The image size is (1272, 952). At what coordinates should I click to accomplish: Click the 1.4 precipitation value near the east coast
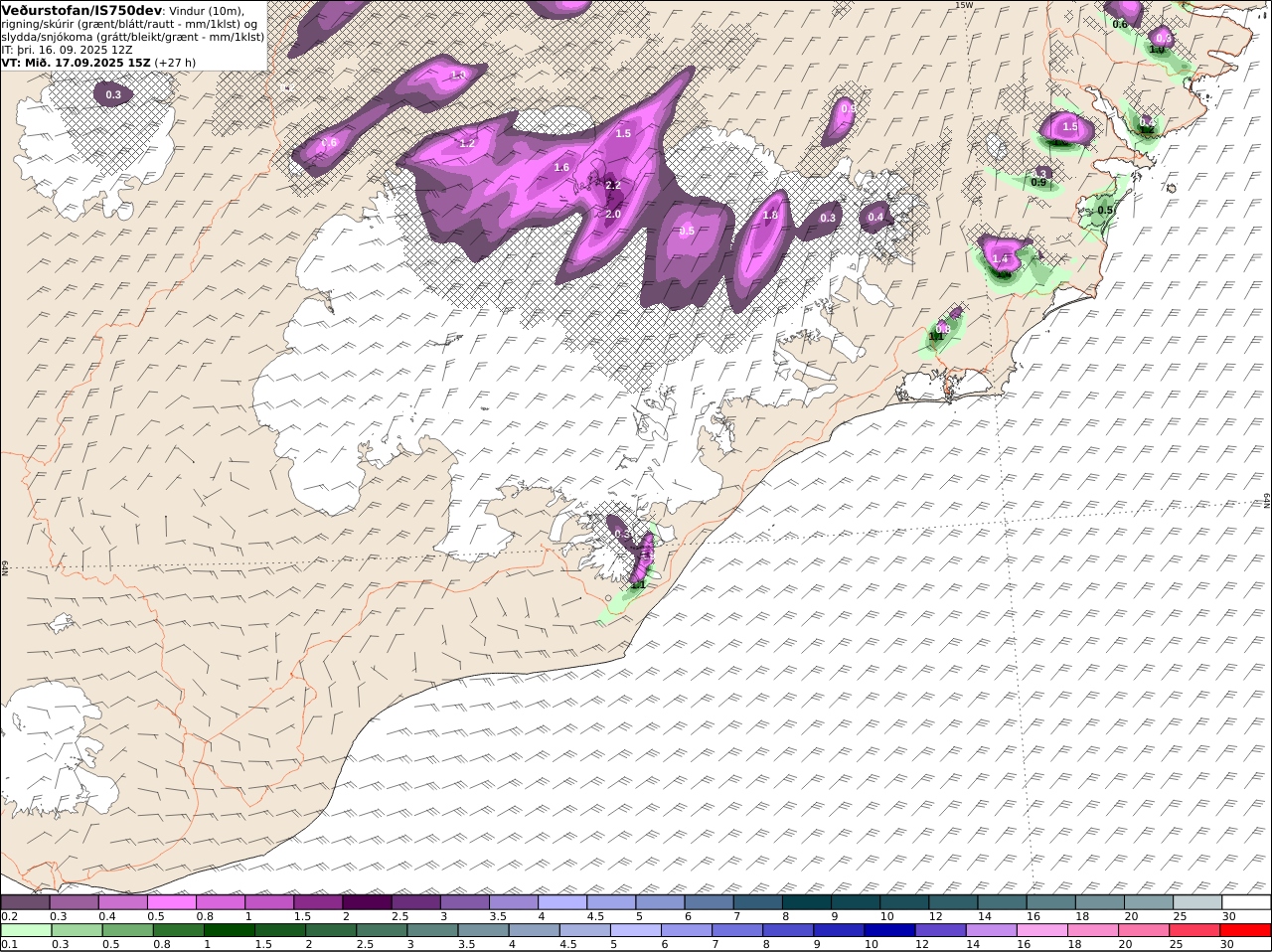[1001, 258]
